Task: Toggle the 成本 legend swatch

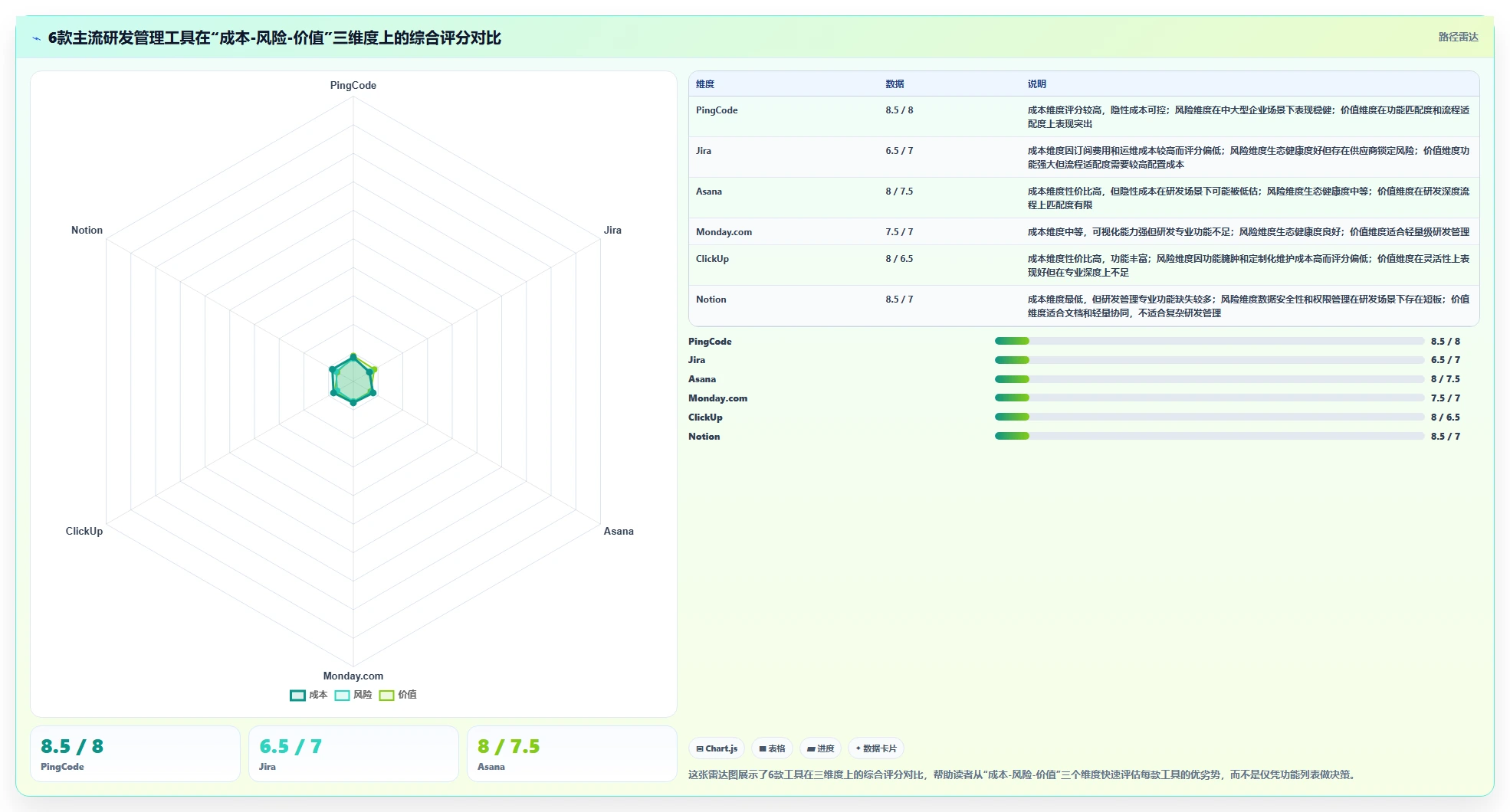Action: coord(297,696)
